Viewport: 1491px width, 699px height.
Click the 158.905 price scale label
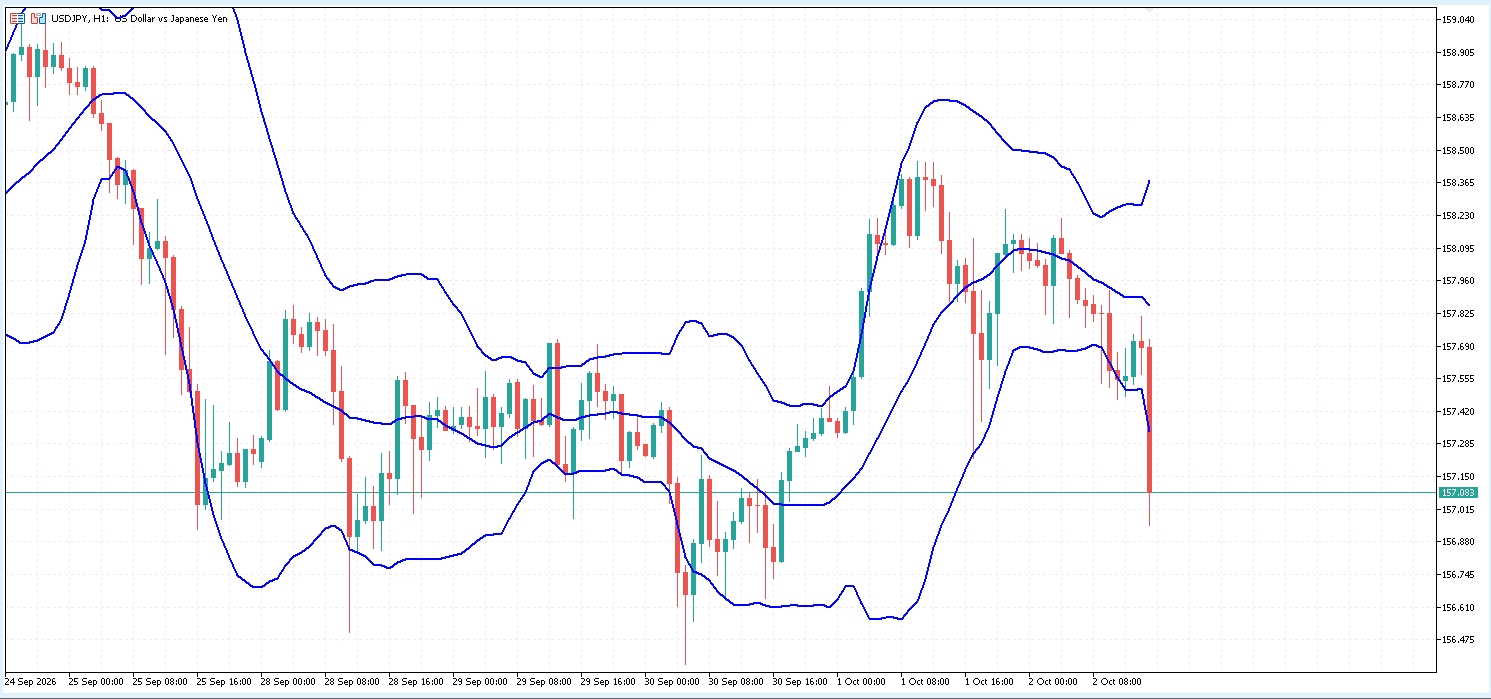pos(1456,52)
